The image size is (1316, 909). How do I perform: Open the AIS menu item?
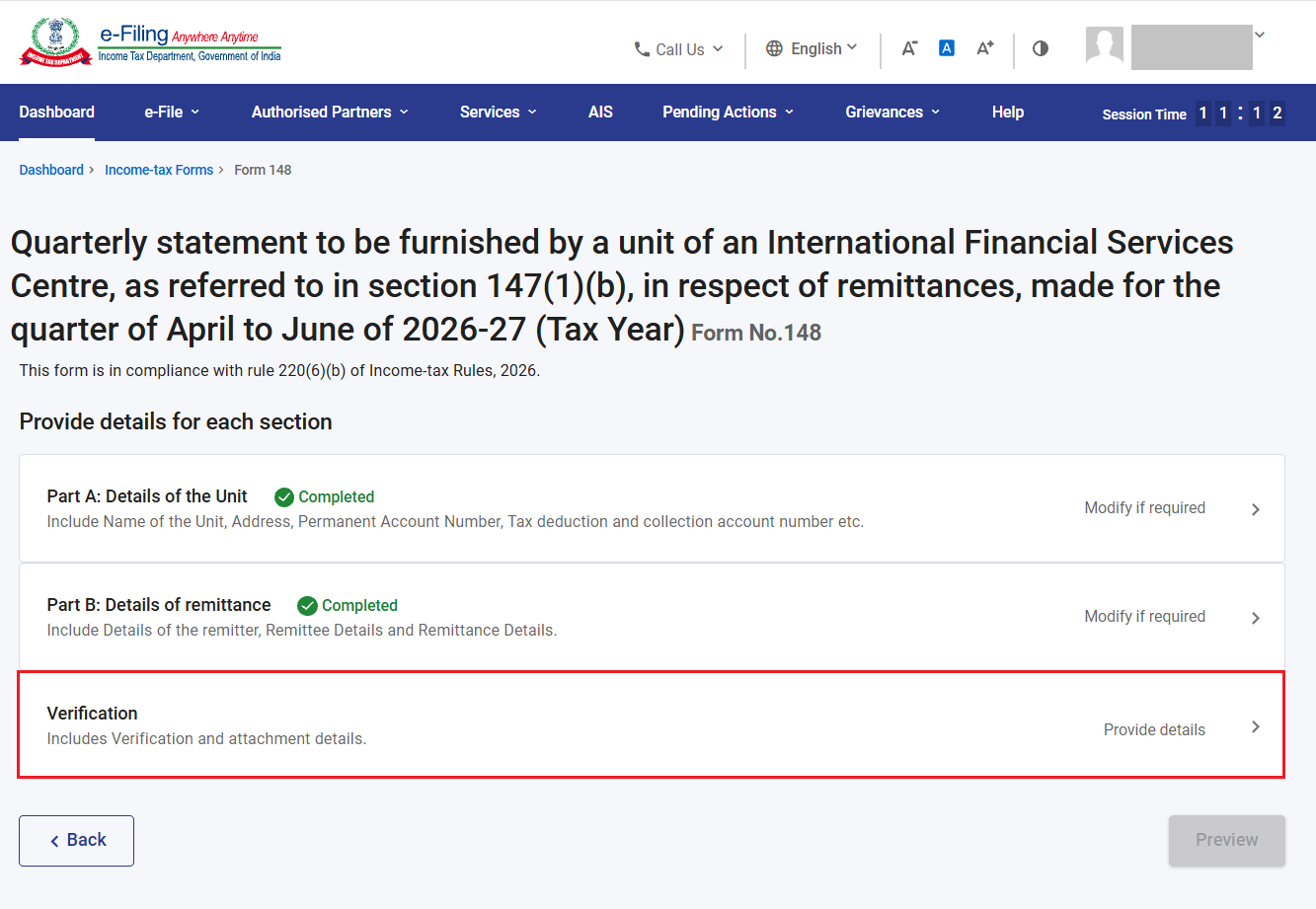(600, 113)
